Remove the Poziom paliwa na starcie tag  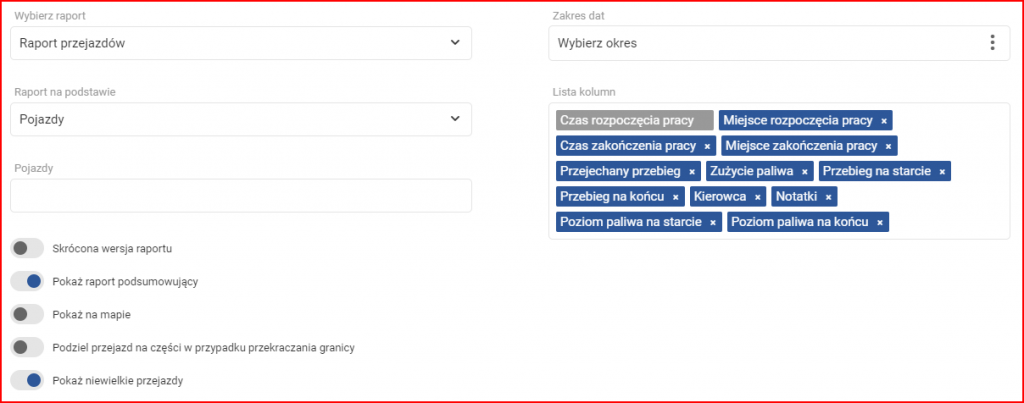pyautogui.click(x=713, y=223)
